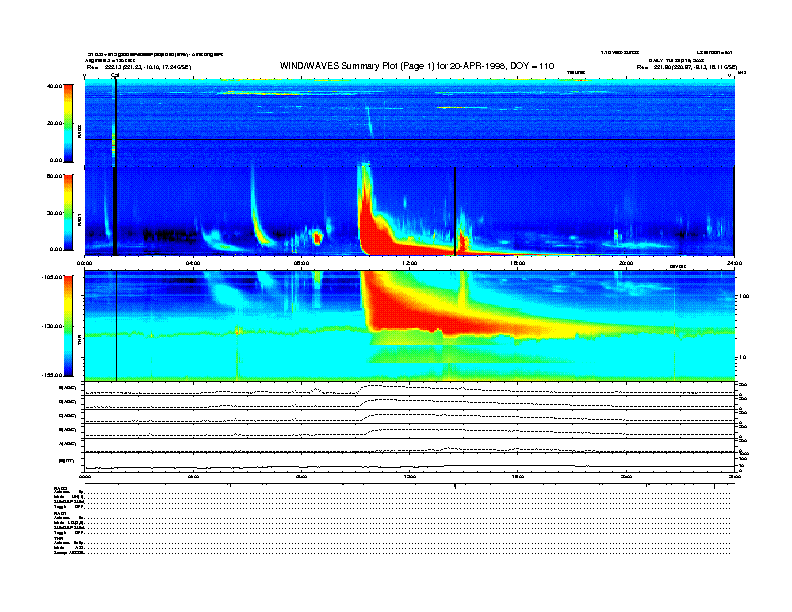792x612 pixels.
Task: Click the 04:00 label below RAD1 panel
Action: click(193, 263)
